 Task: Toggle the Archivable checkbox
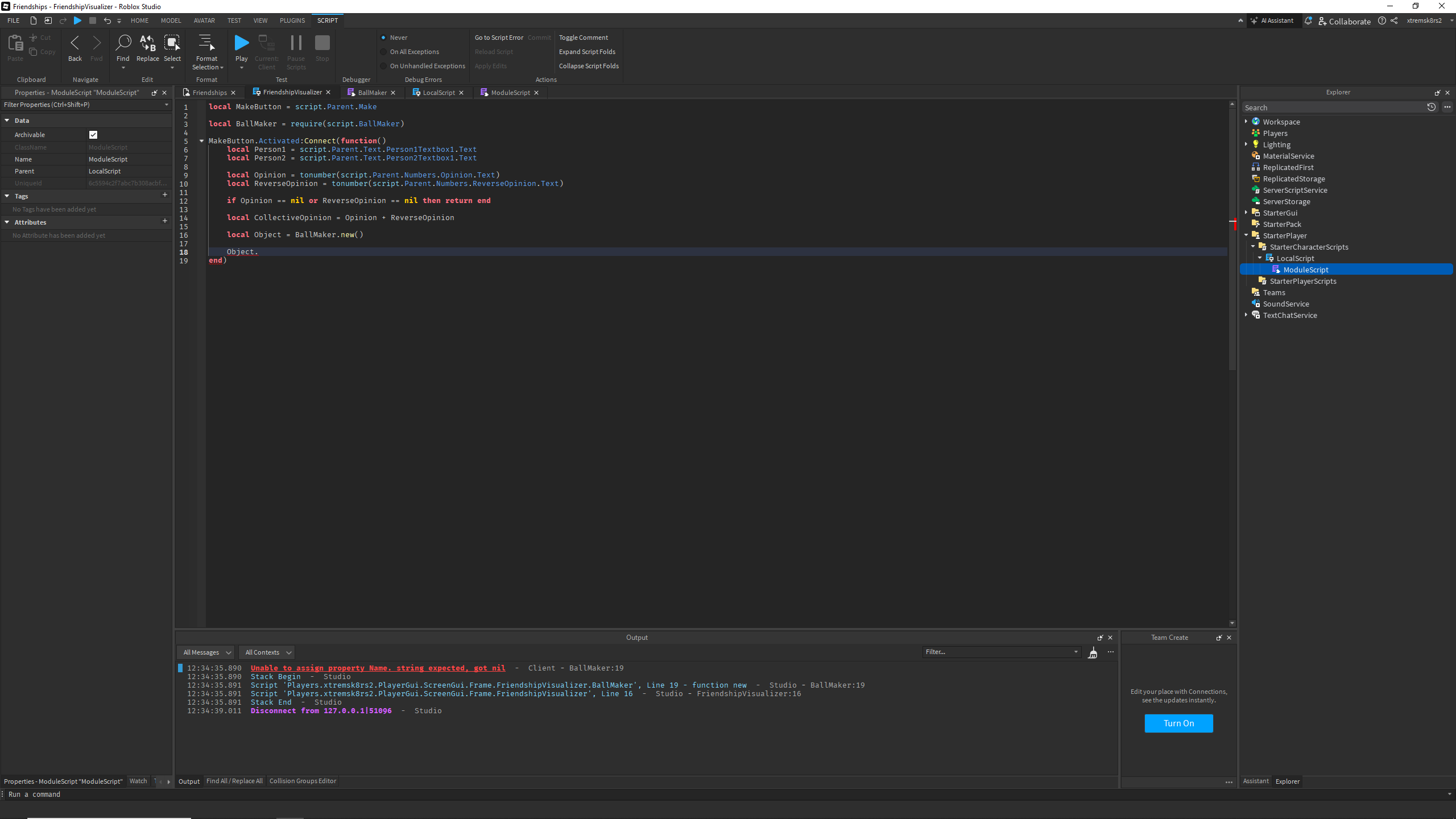[x=93, y=135]
